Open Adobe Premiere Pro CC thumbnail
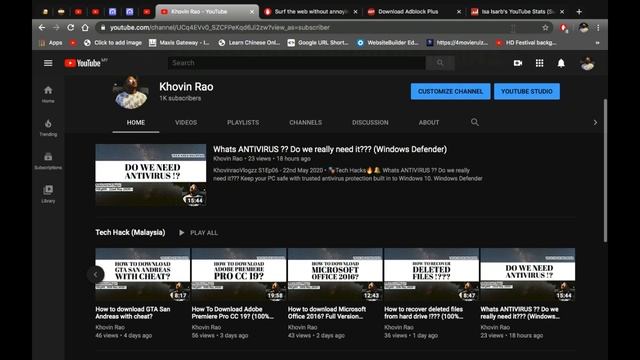Screen dimensions: 640x360 [239, 274]
